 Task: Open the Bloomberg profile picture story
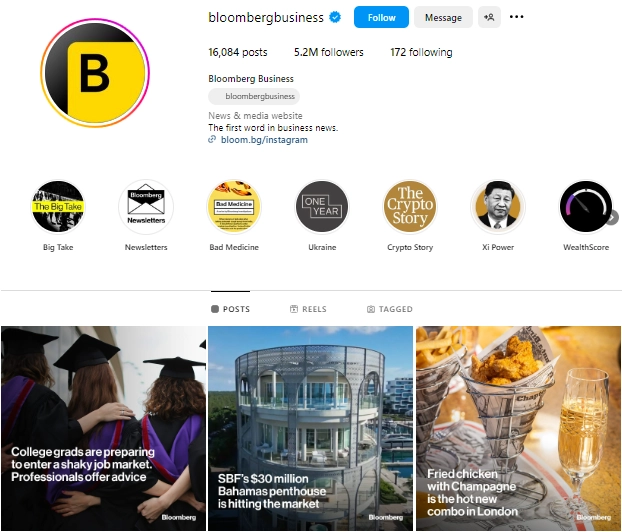(95, 73)
